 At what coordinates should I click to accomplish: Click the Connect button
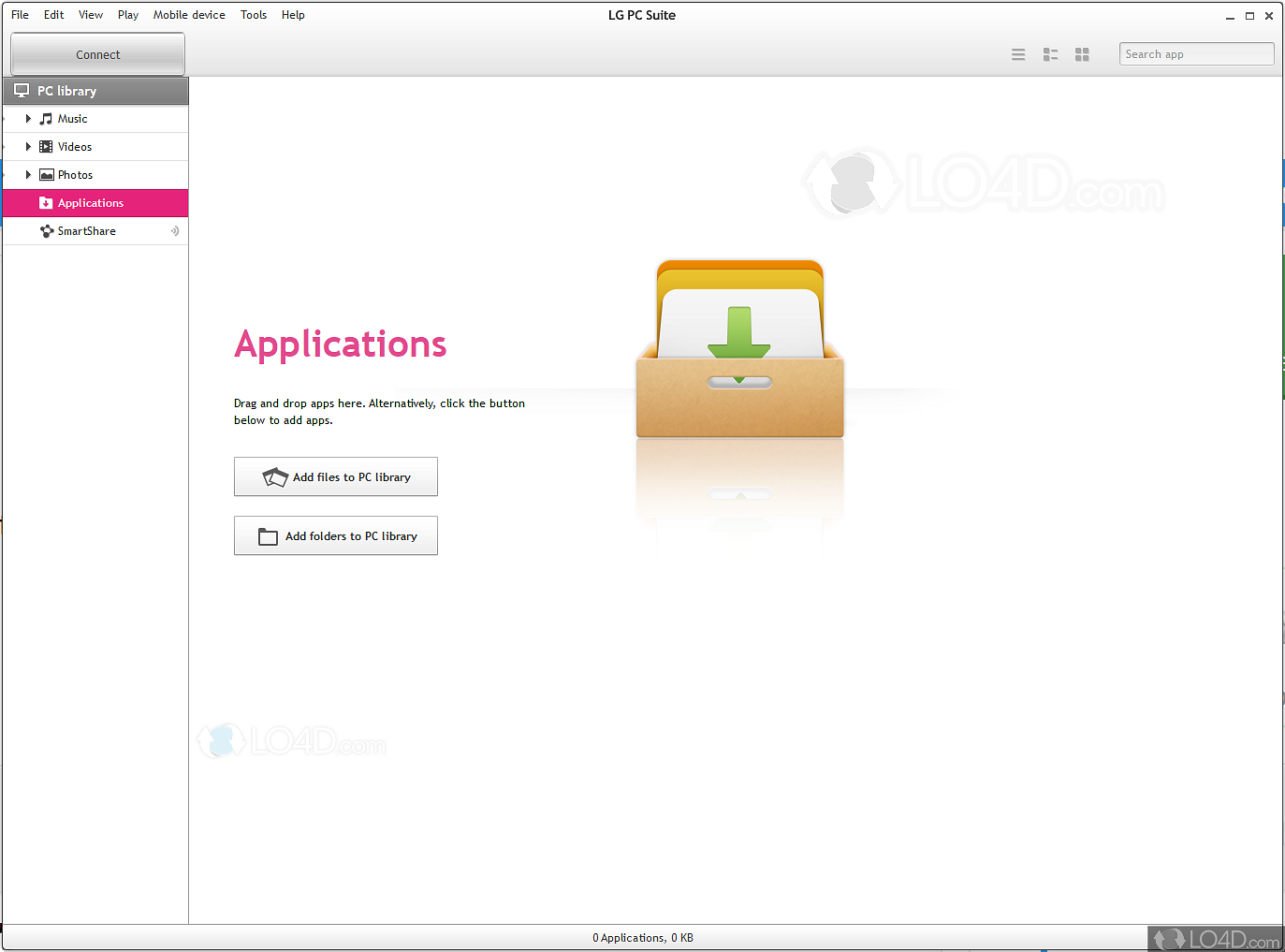pyautogui.click(x=97, y=54)
